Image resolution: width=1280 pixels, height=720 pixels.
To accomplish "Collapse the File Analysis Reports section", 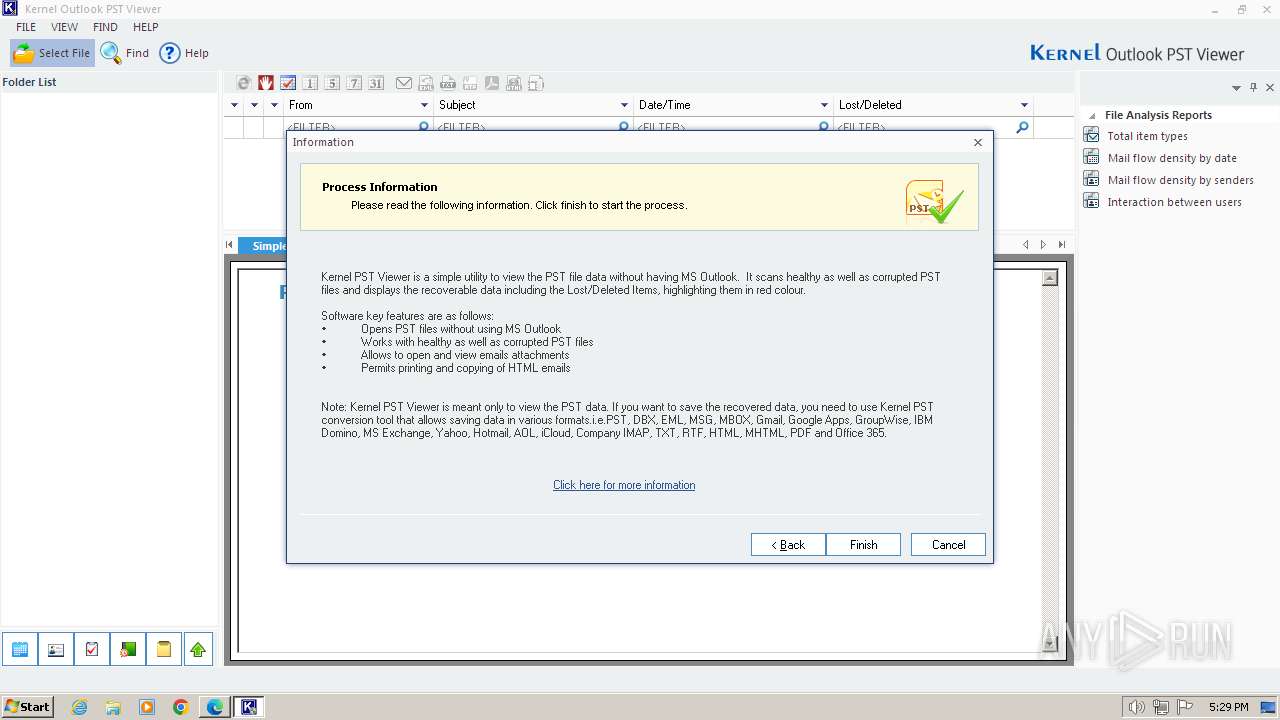I will [x=1093, y=116].
